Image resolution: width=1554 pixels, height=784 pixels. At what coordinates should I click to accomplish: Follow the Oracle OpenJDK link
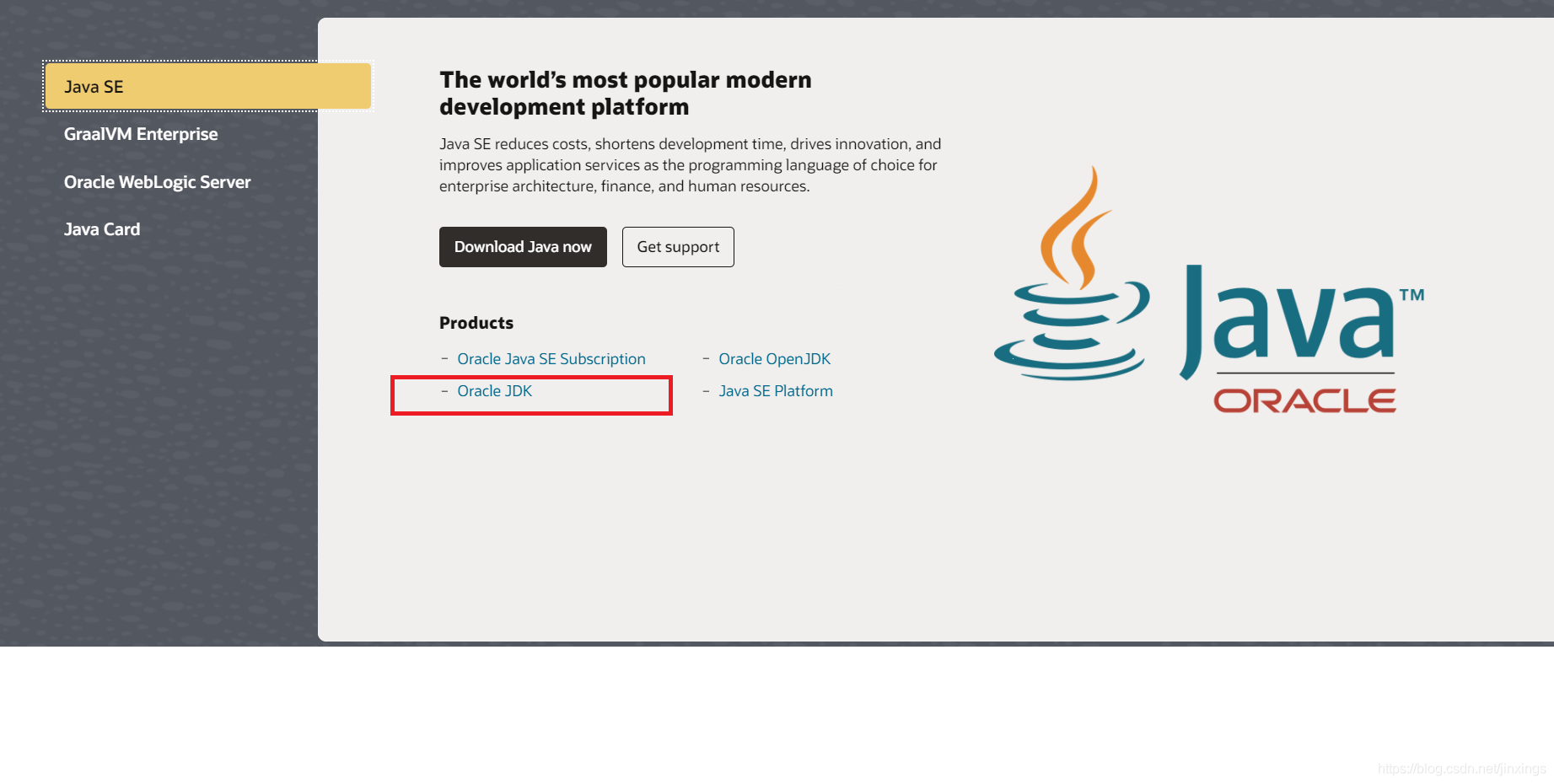[775, 359]
